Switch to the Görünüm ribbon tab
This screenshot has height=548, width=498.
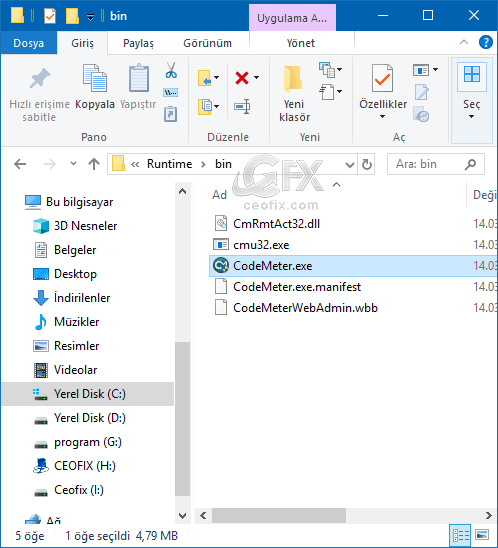[207, 43]
